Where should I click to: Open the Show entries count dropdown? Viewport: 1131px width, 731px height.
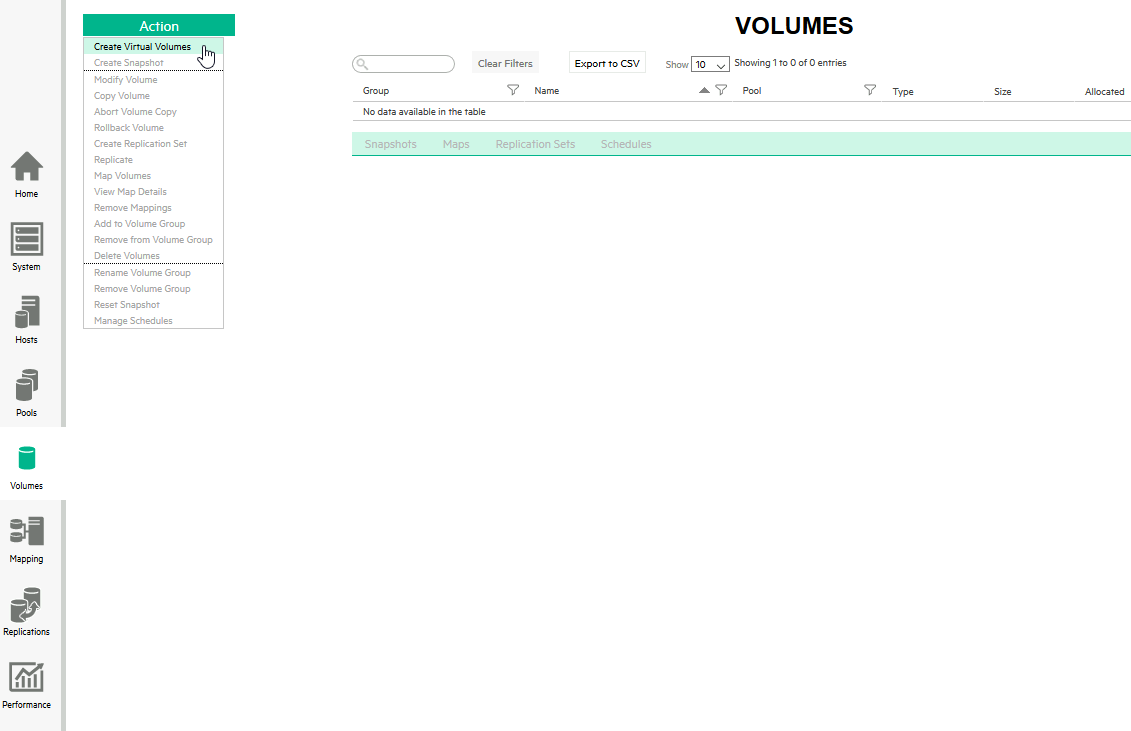710,64
